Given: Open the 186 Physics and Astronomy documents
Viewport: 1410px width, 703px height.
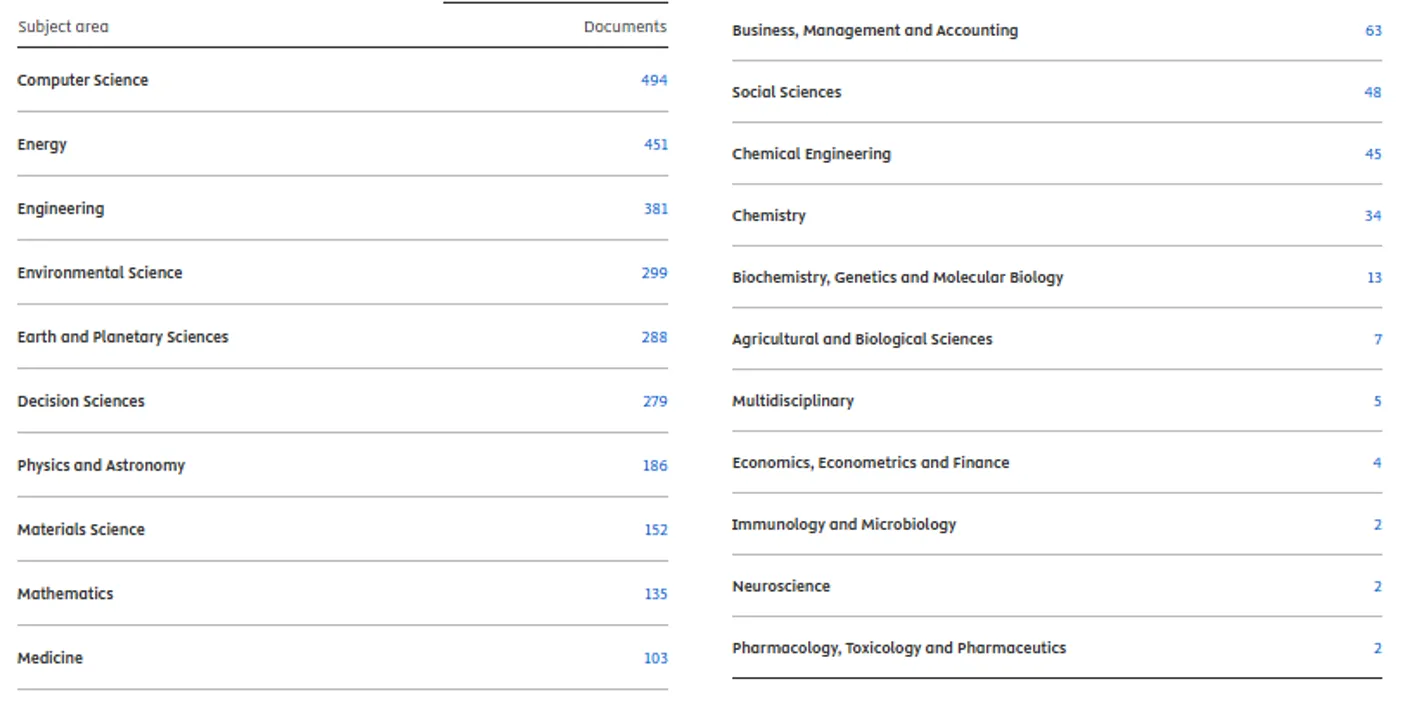Looking at the screenshot, I should (655, 465).
